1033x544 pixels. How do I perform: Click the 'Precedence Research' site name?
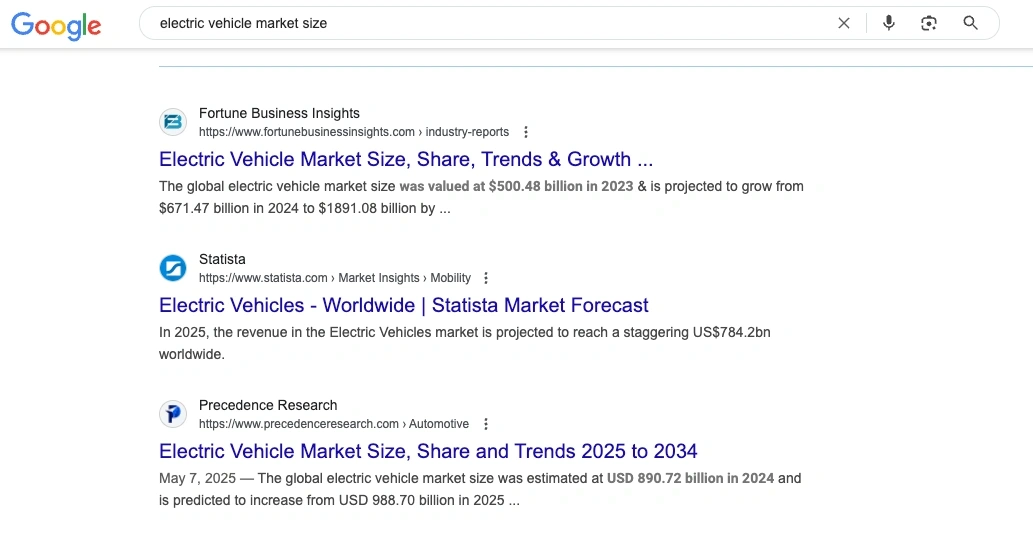click(268, 406)
